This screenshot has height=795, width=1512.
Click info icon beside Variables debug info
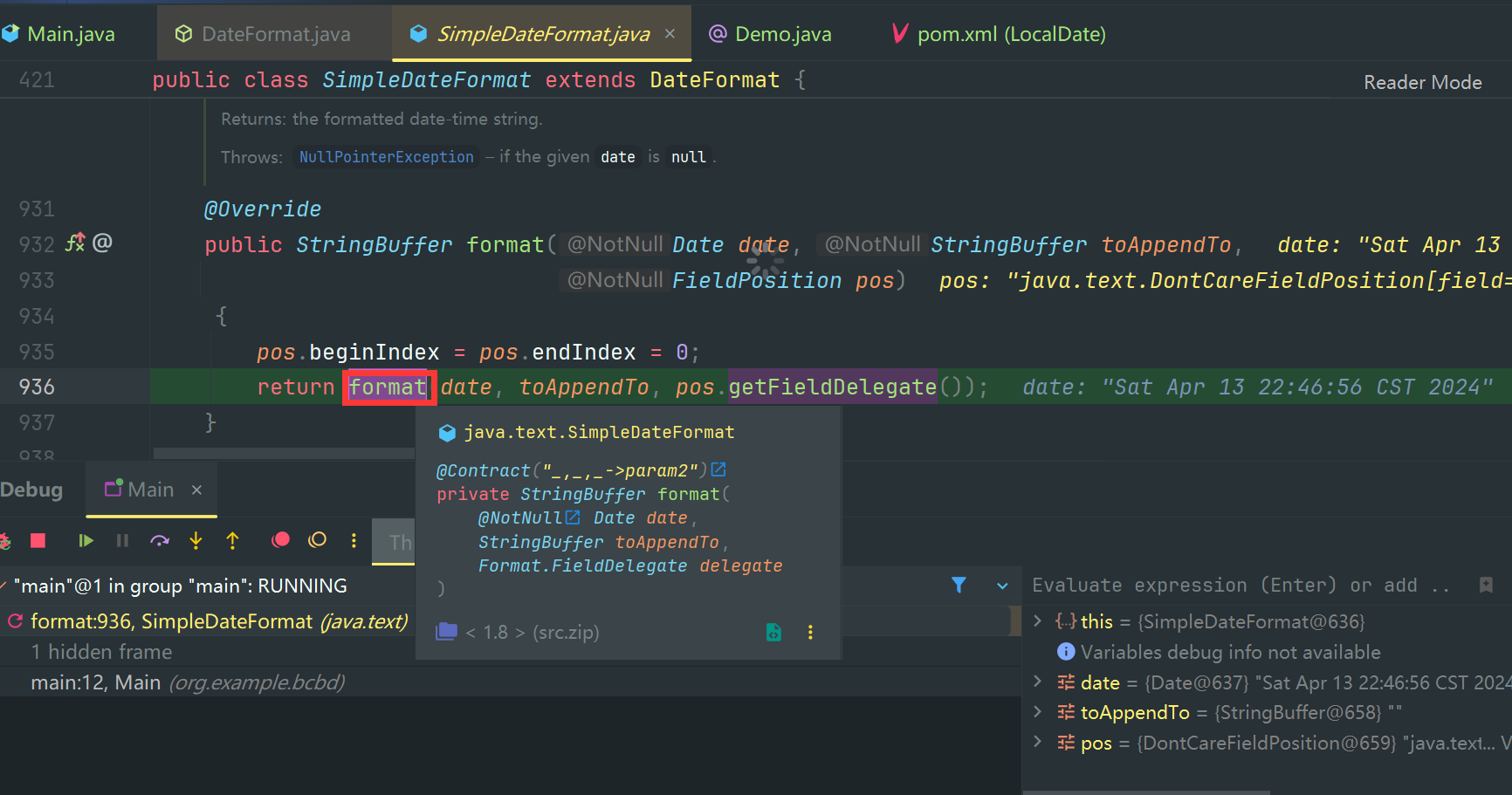1066,651
